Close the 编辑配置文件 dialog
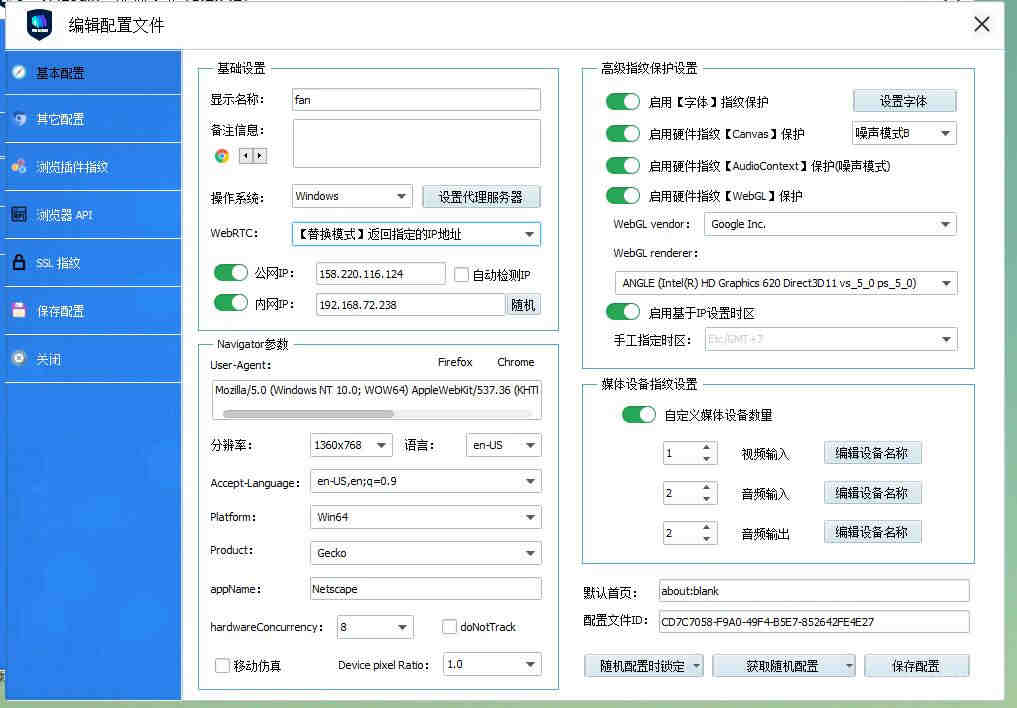1017x708 pixels. coord(981,25)
